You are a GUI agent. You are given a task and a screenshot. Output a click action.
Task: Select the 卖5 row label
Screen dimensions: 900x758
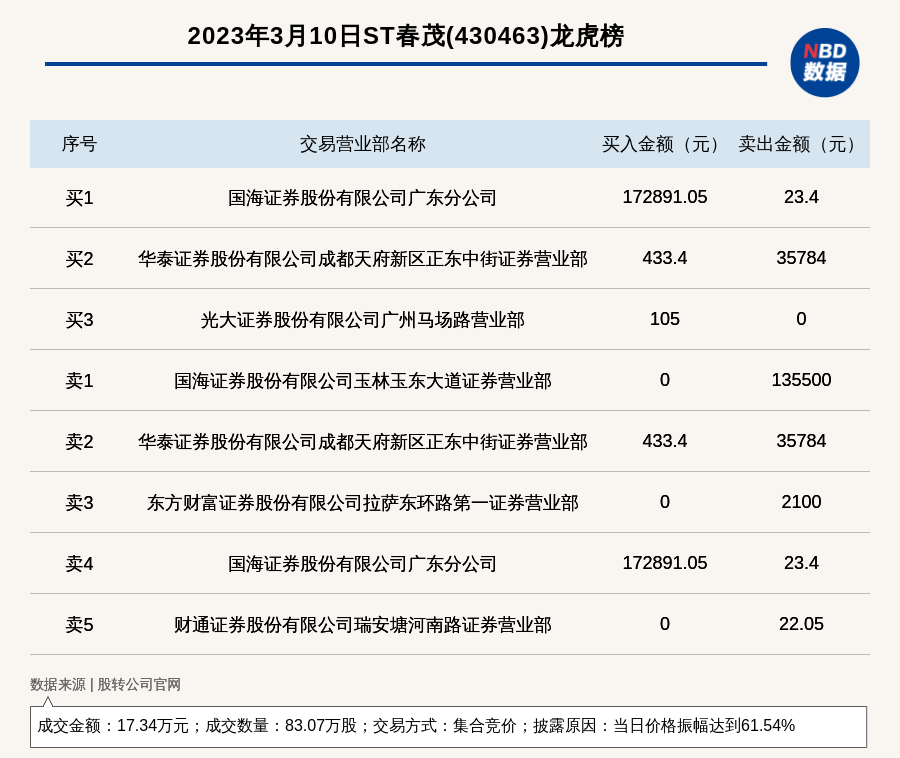pyautogui.click(x=79, y=624)
